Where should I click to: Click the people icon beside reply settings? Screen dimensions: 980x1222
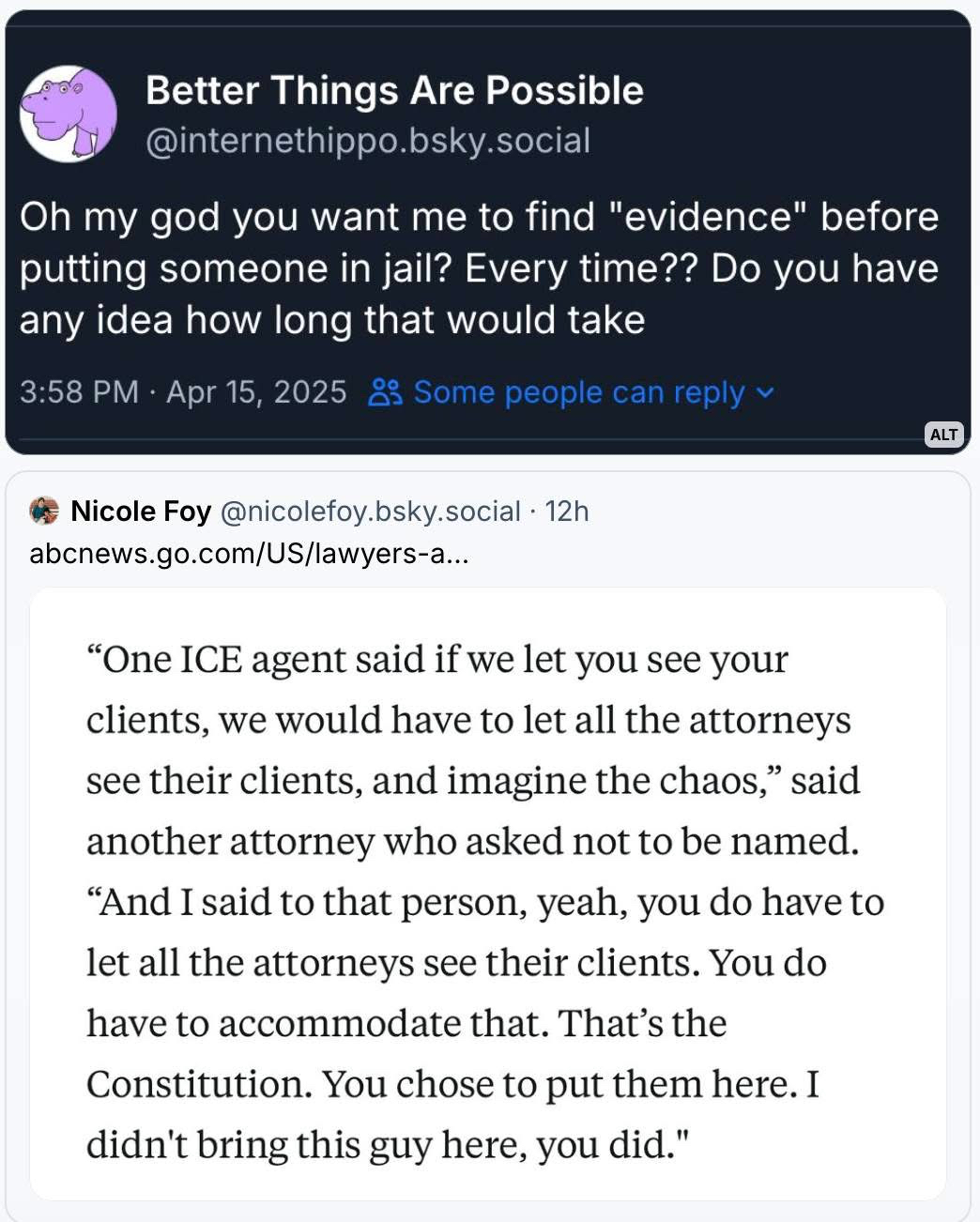coord(385,392)
